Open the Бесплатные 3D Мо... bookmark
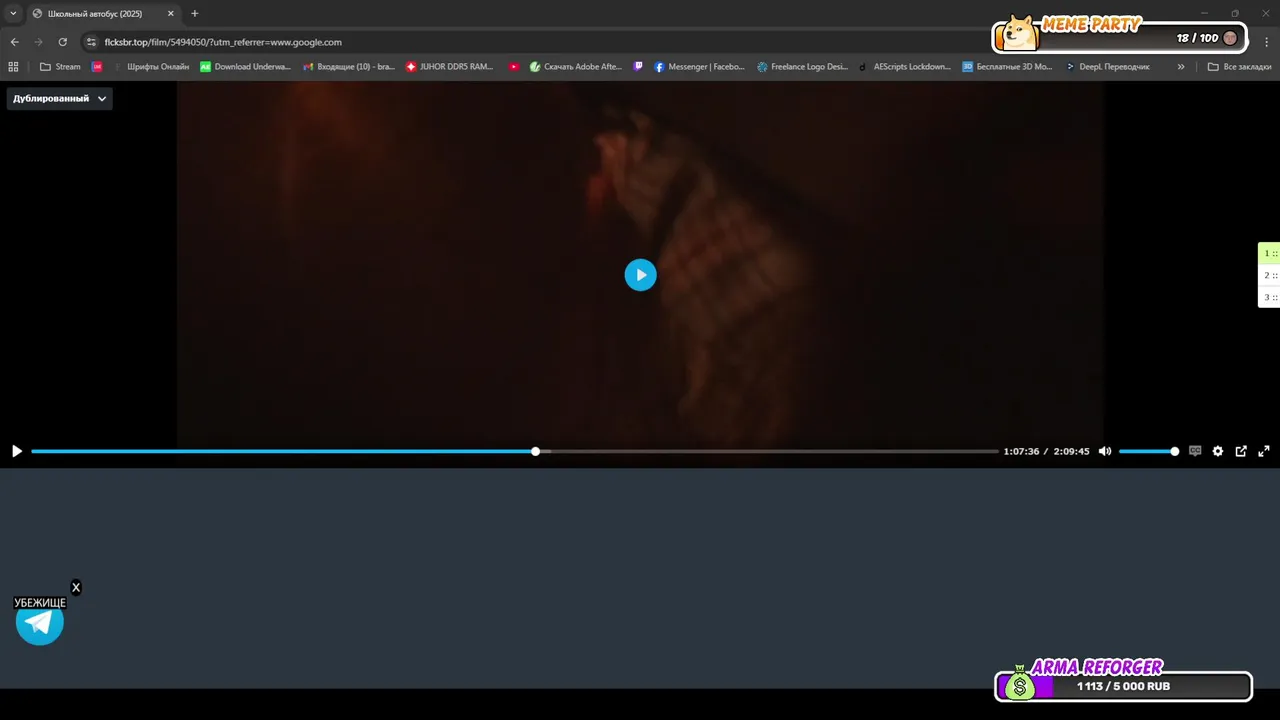 click(x=1008, y=67)
